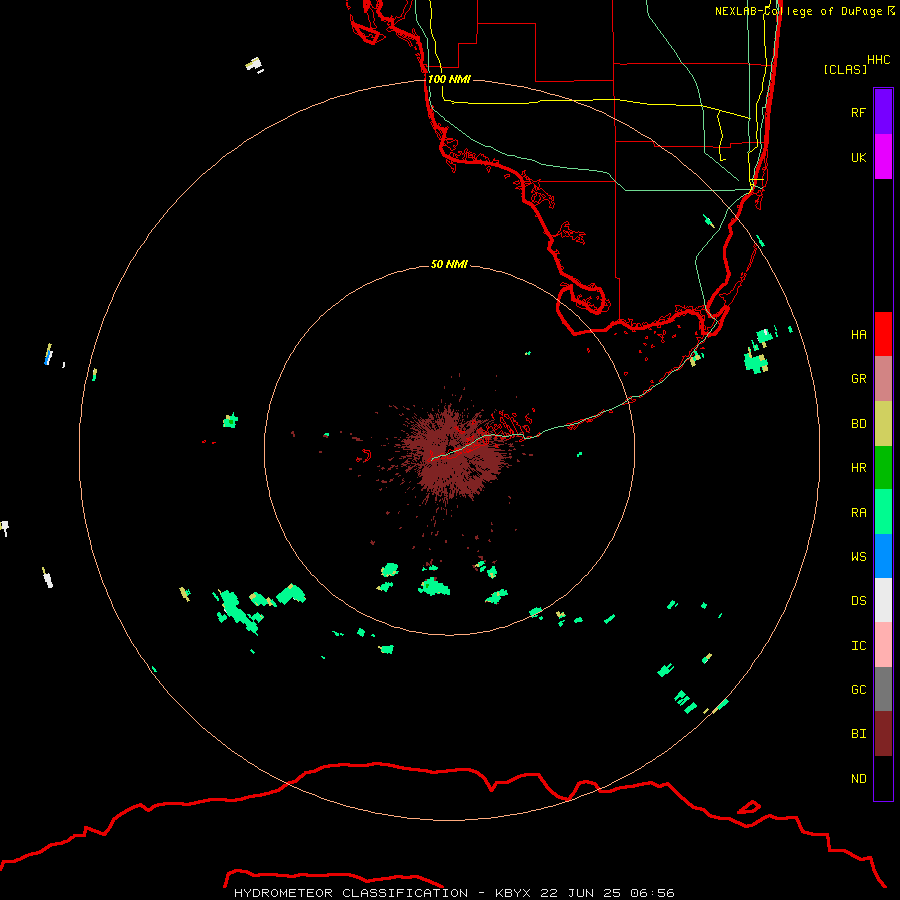Click the BD legend label

[x=858, y=424]
